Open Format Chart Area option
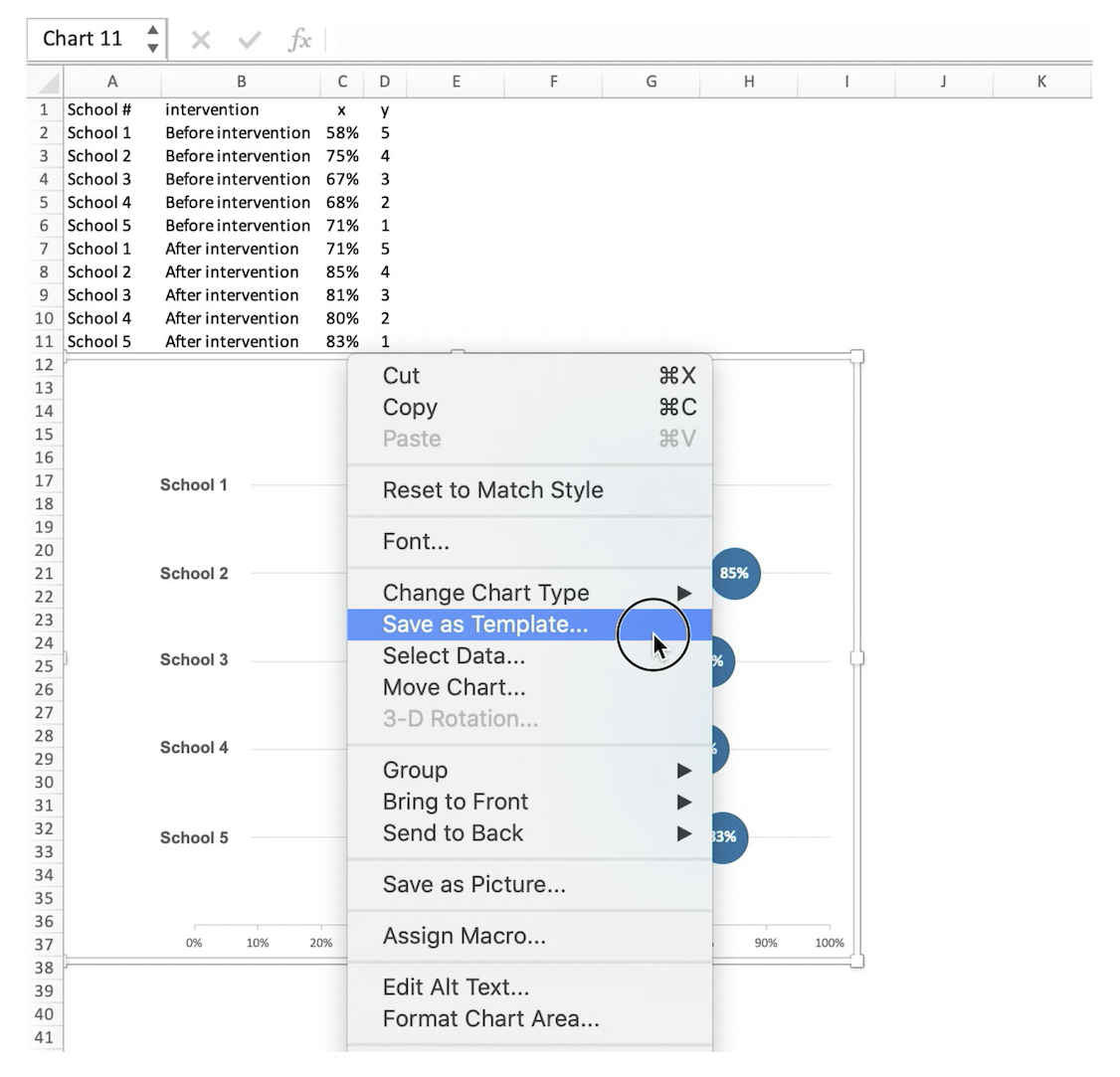 pyautogui.click(x=490, y=1018)
